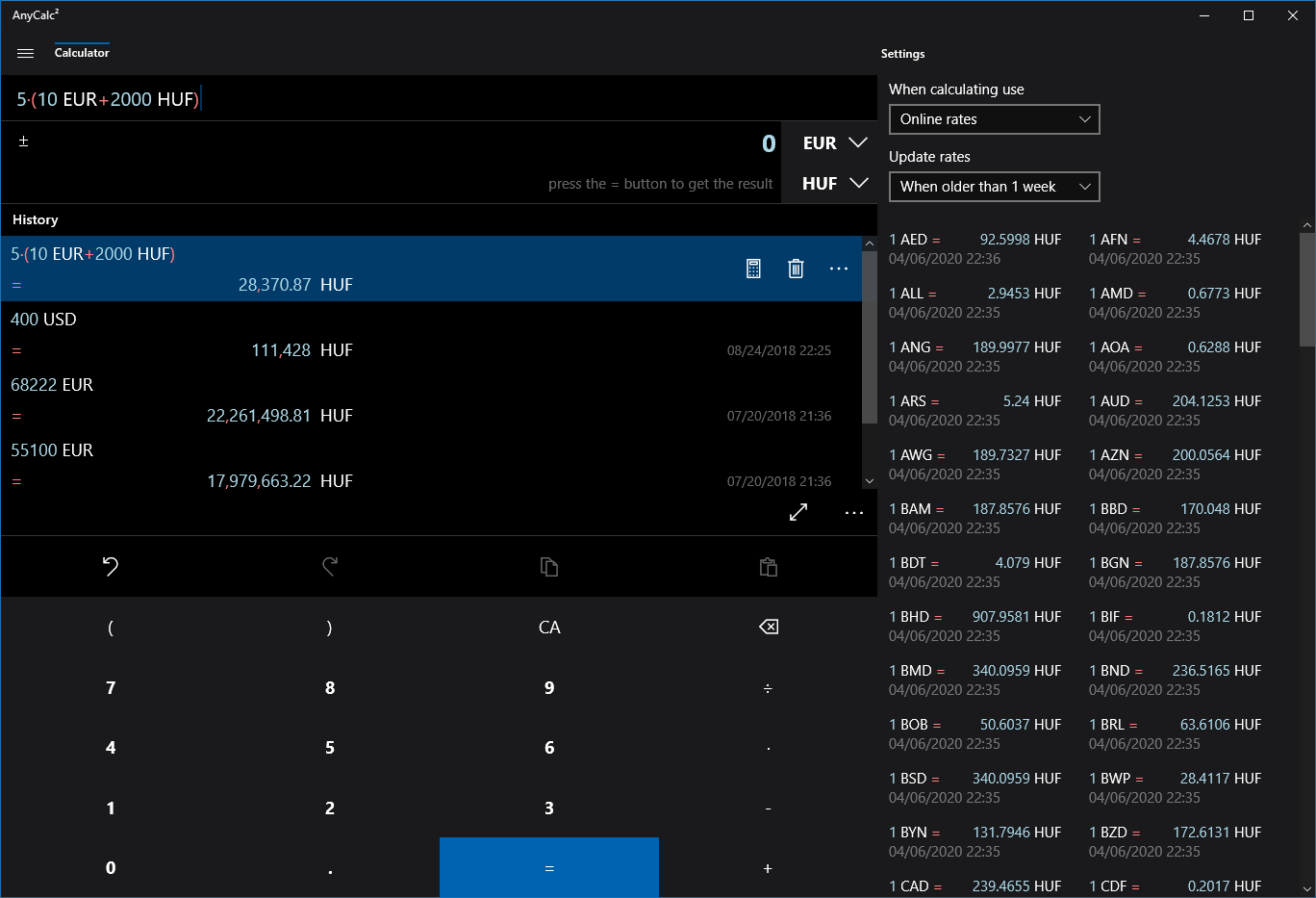Open the 'When older than 1 week' dropdown
The image size is (1316, 898).
pos(994,187)
